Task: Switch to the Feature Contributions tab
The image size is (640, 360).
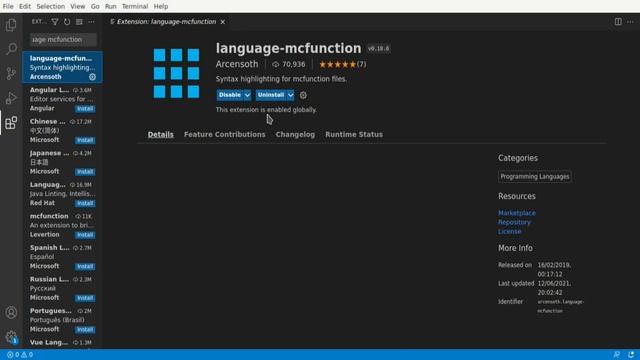Action: point(224,134)
